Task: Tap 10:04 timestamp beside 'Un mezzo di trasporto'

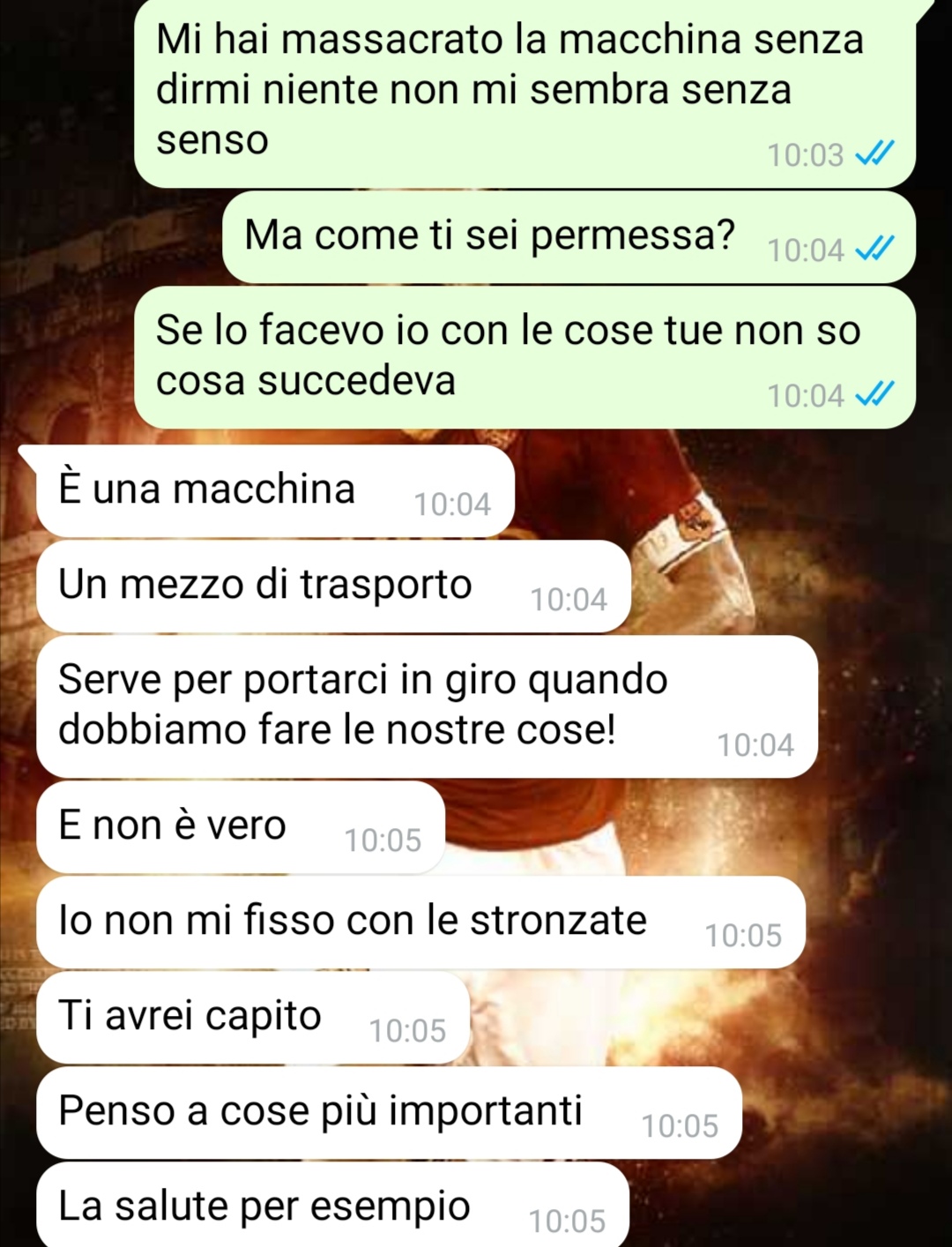Action: point(569,600)
